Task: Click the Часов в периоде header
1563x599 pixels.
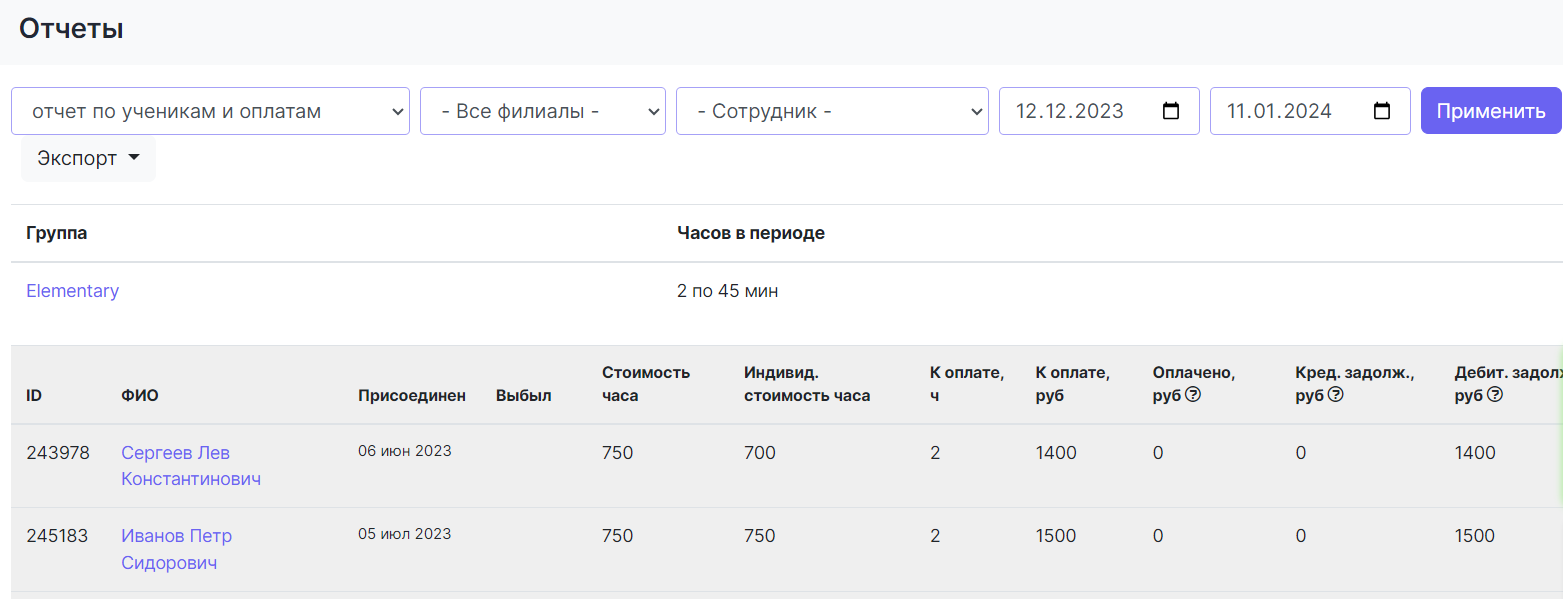Action: [751, 233]
